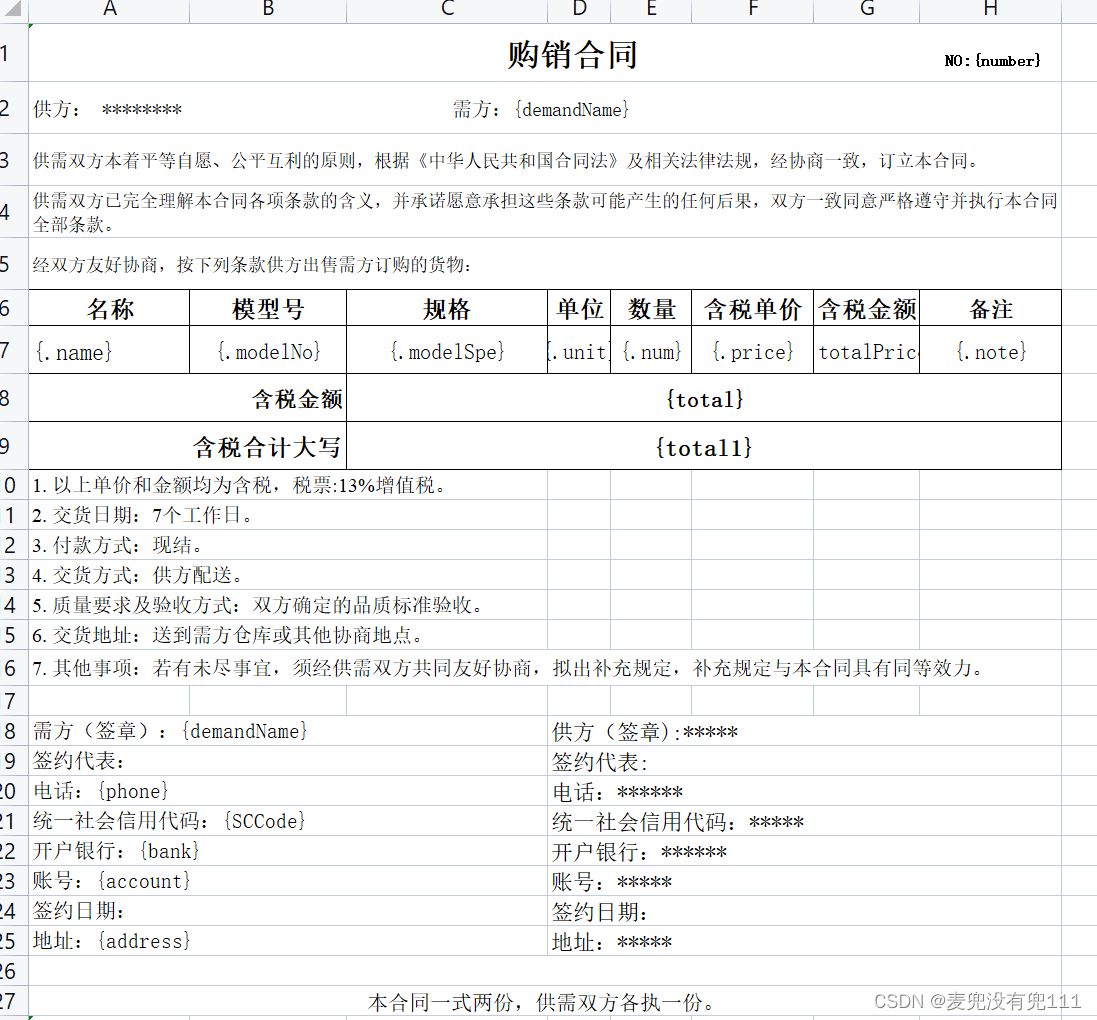Click the 备注 header cell
1097x1020 pixels.
tap(991, 309)
